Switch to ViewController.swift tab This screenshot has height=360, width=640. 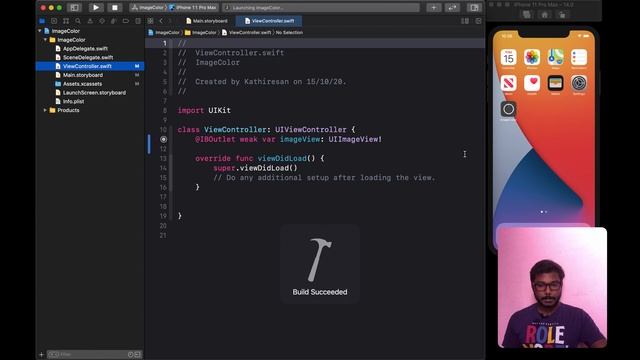[269, 21]
